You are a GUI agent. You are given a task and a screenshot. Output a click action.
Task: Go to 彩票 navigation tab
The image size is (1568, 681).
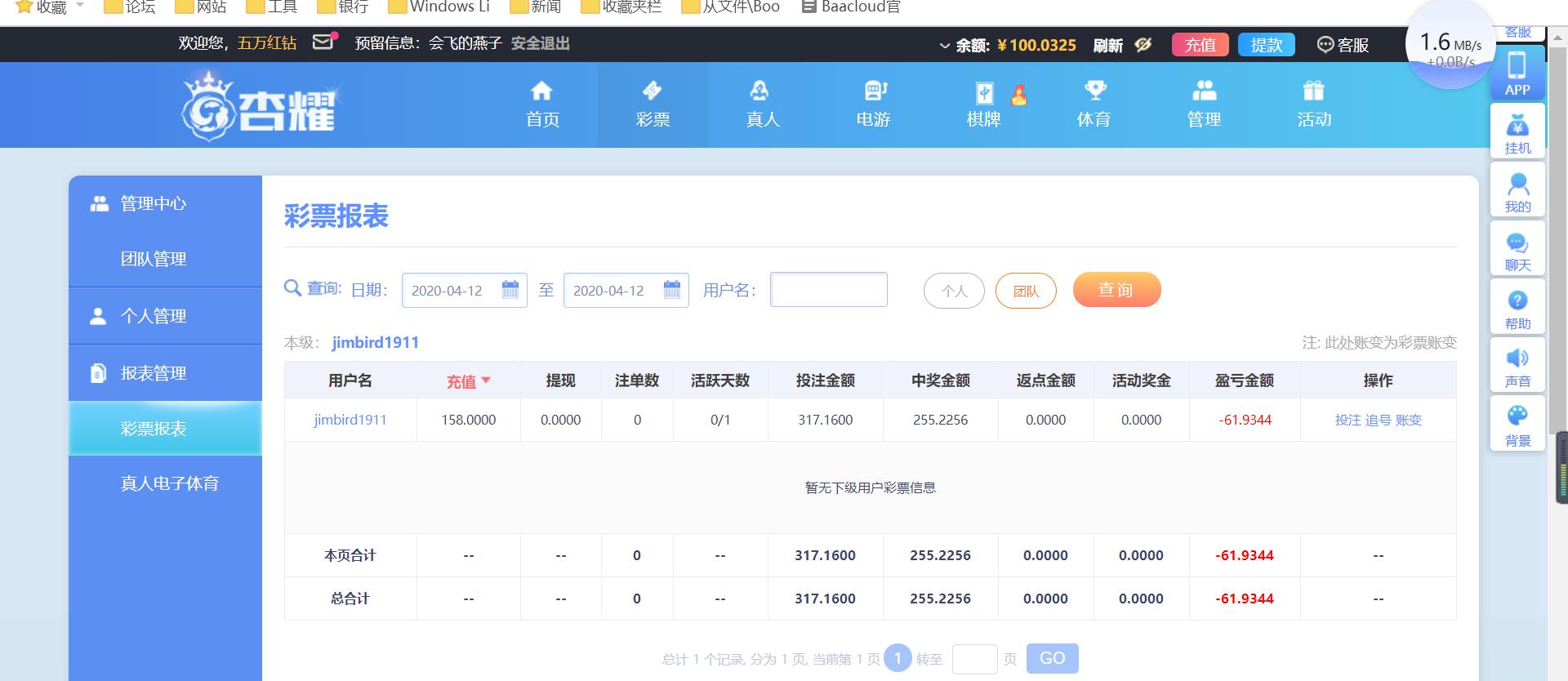click(x=653, y=105)
